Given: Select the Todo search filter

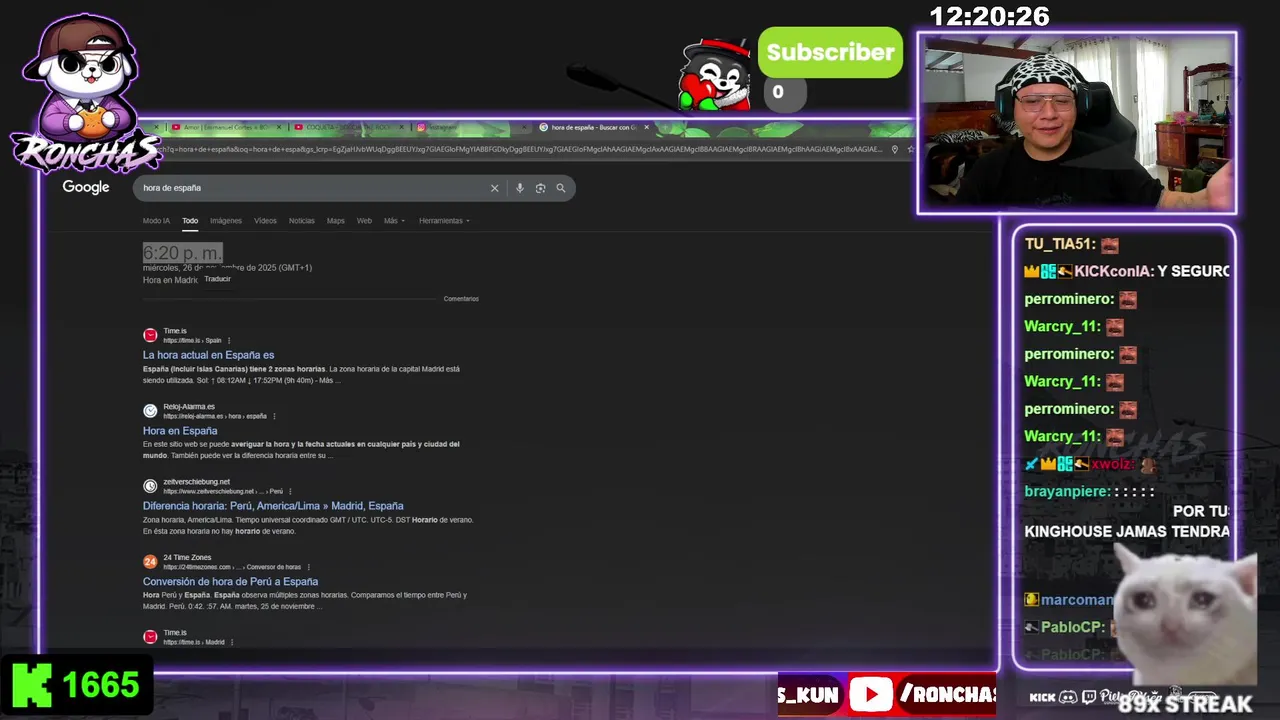Looking at the screenshot, I should pos(190,221).
